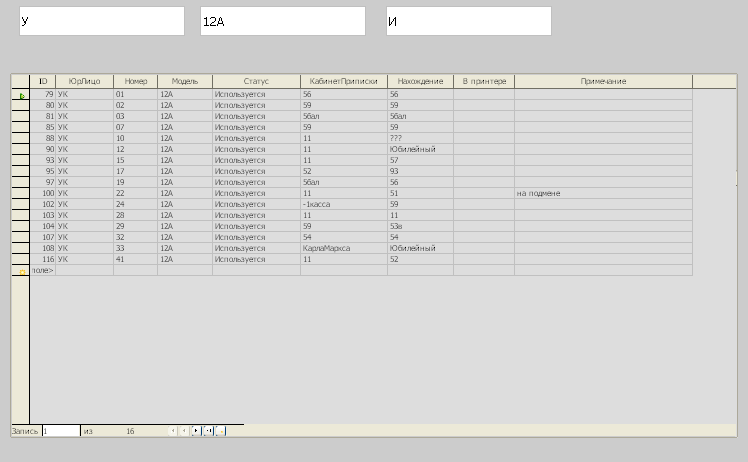Click the new record navigation button
This screenshot has width=748, height=462.
(221, 431)
